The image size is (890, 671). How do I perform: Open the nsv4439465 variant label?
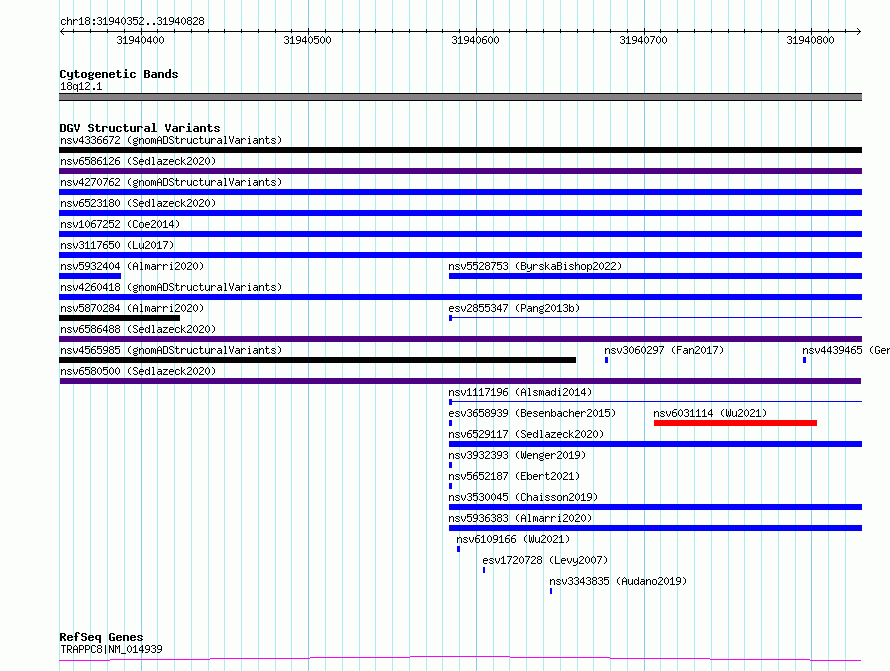coord(846,350)
